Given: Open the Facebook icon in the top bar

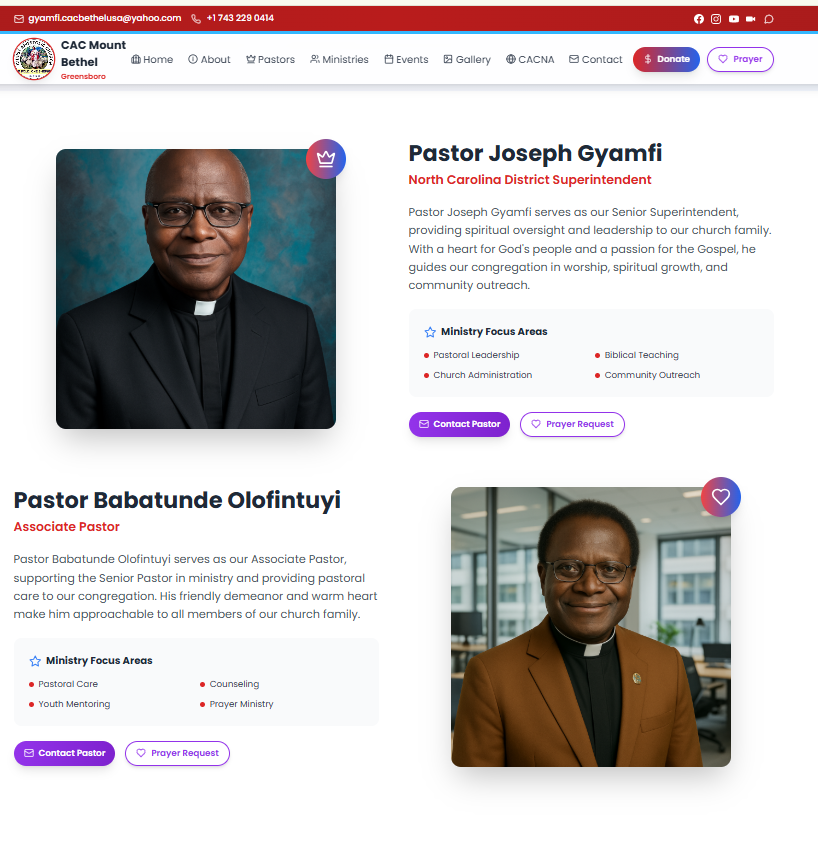Looking at the screenshot, I should coord(699,18).
